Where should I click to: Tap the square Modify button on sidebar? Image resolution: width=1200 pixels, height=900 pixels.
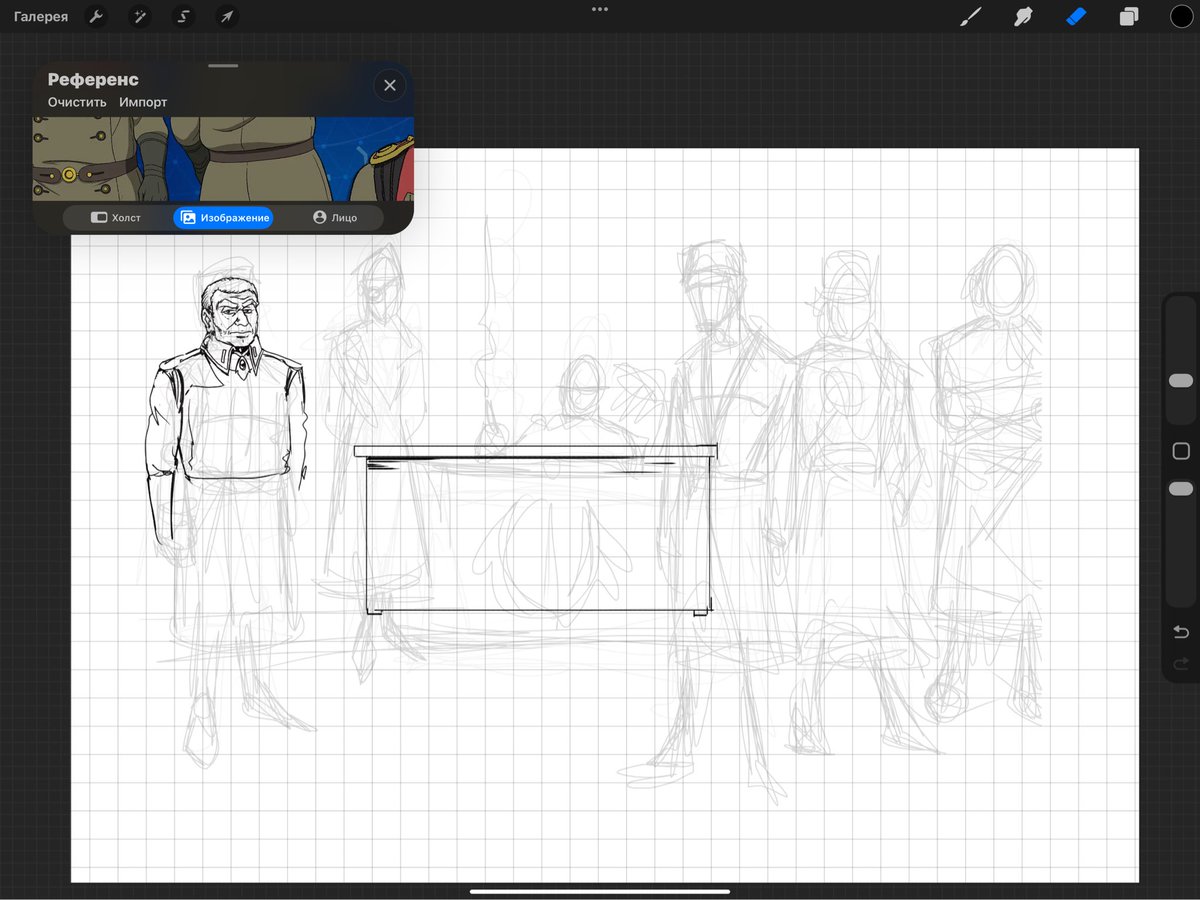[x=1181, y=451]
